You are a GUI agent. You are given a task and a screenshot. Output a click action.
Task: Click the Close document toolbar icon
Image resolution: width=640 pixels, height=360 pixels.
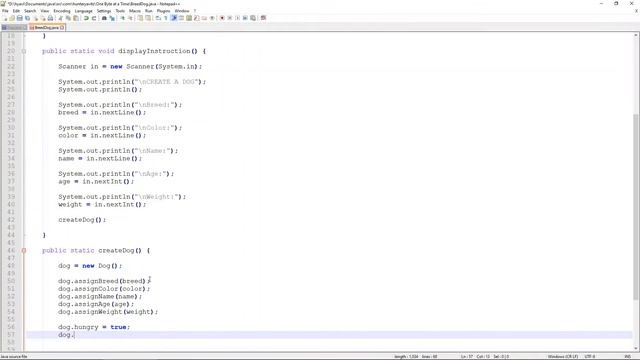coord(36,18)
